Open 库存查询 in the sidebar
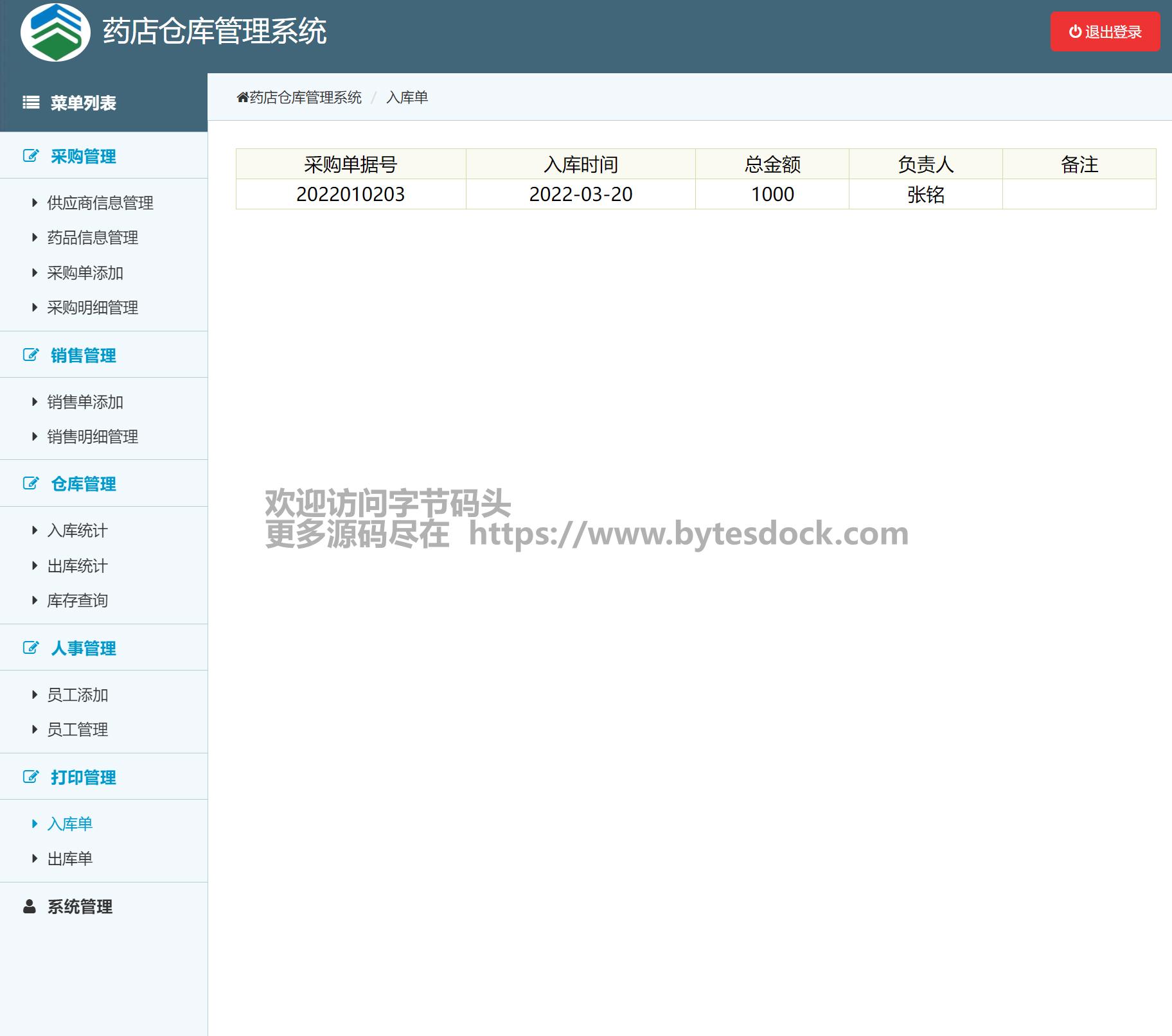The width and height of the screenshot is (1172, 1036). pyautogui.click(x=77, y=601)
